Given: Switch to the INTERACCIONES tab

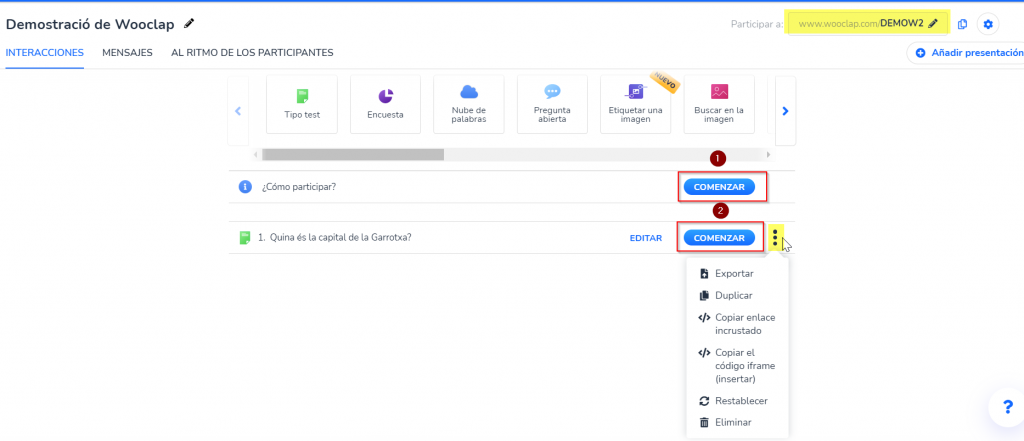Looking at the screenshot, I should click(x=44, y=53).
